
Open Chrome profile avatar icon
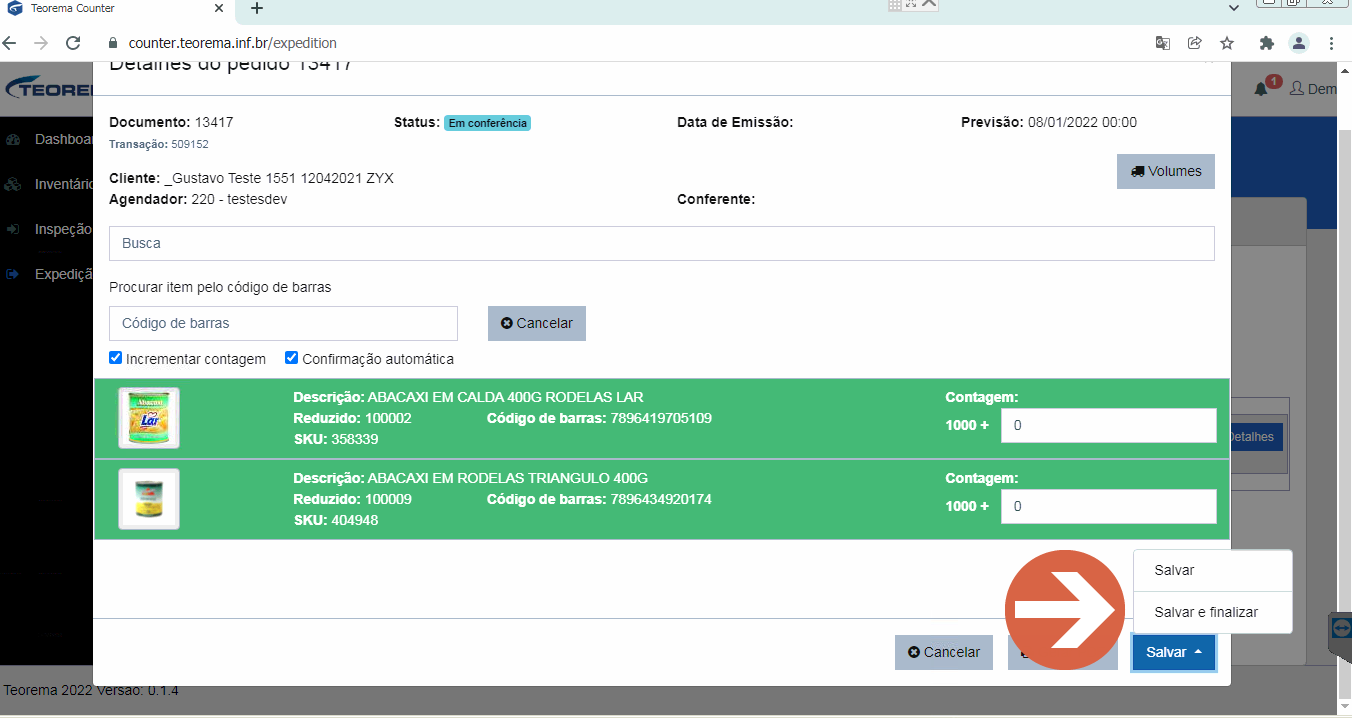pos(1299,43)
